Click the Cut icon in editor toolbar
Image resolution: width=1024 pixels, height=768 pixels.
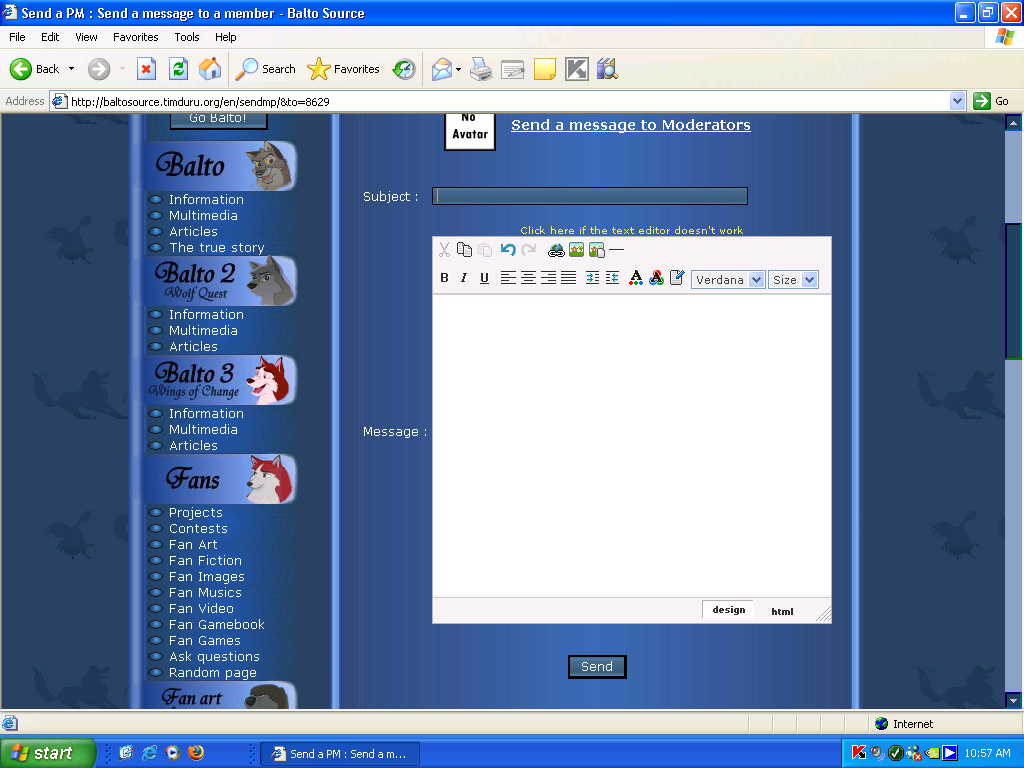pyautogui.click(x=444, y=249)
